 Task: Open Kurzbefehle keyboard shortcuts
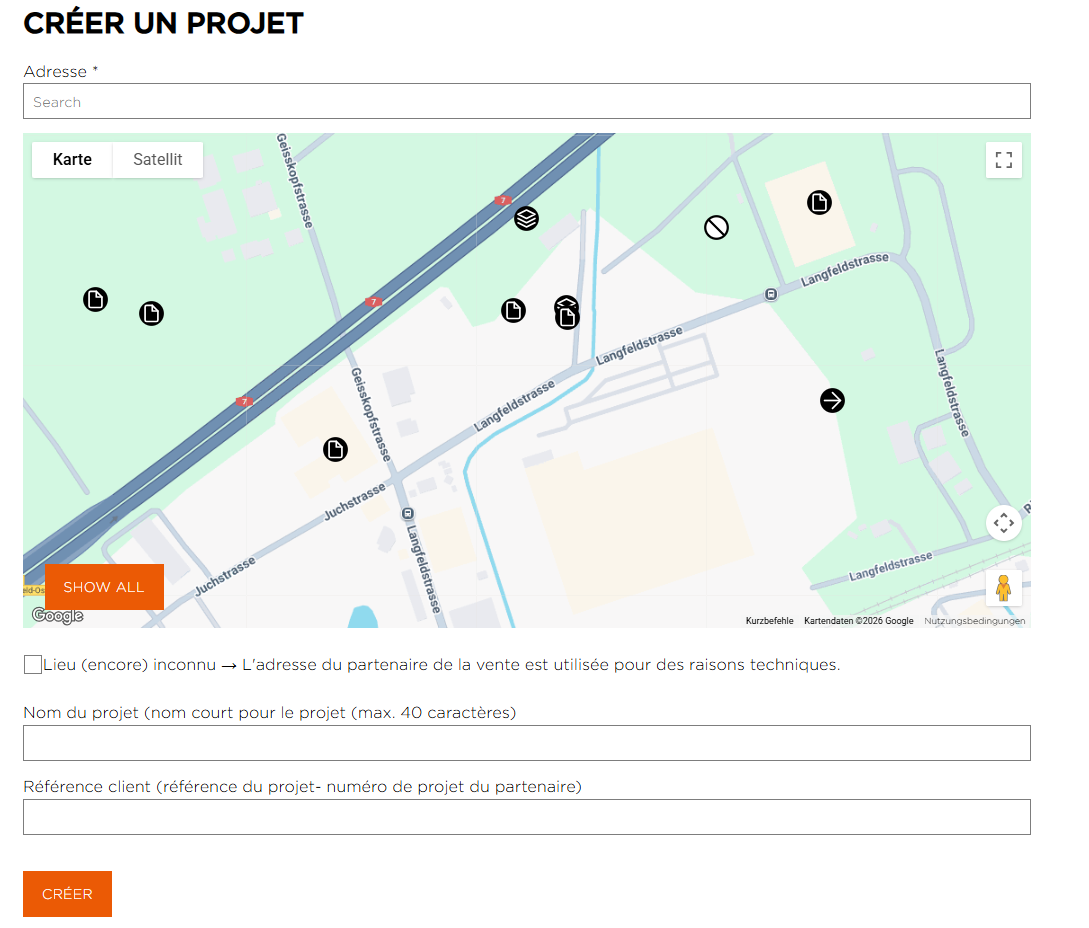pos(769,621)
